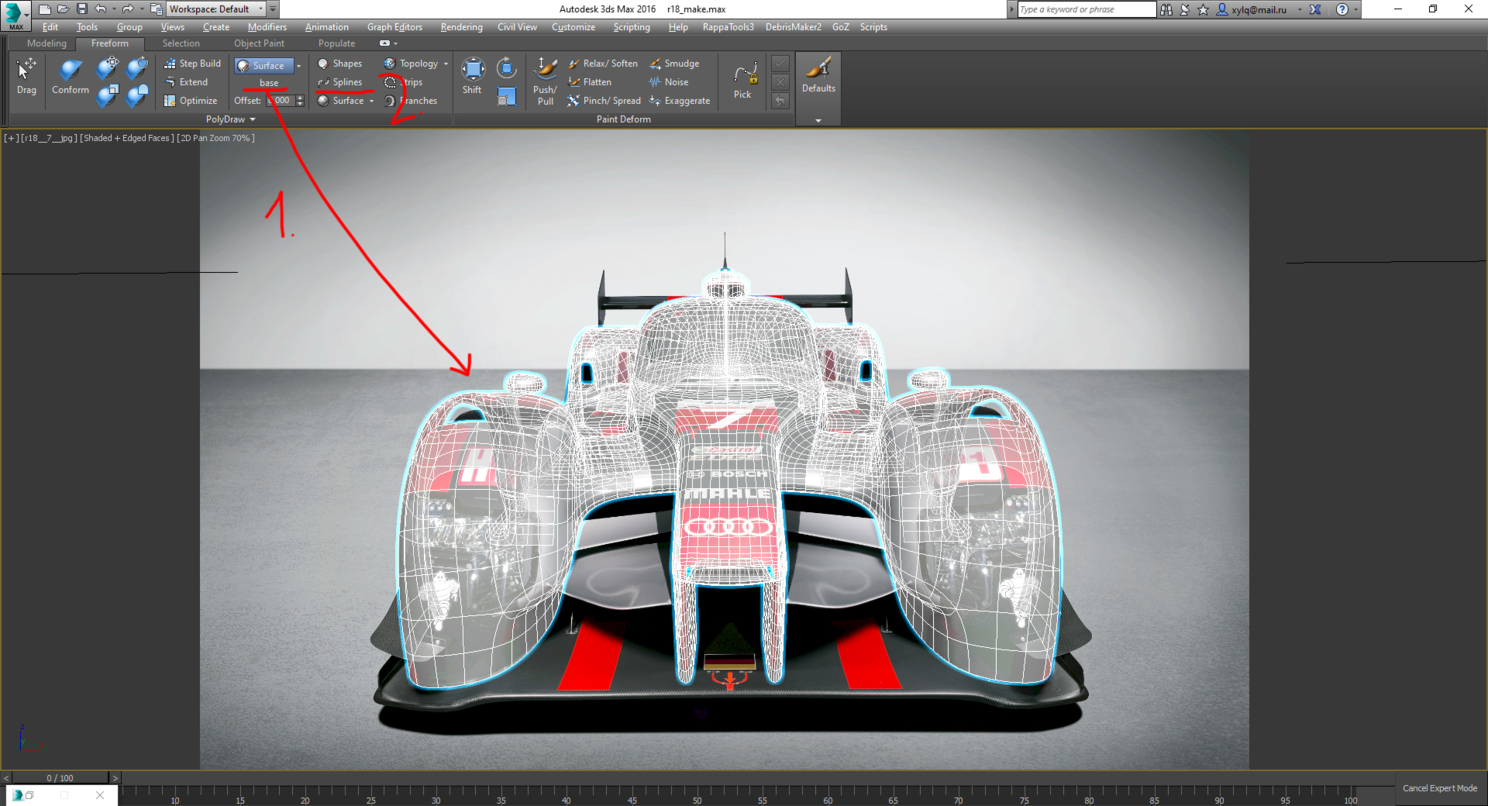This screenshot has height=806, width=1488.
Task: Open the Workspace: Default dropdown
Action: point(216,9)
